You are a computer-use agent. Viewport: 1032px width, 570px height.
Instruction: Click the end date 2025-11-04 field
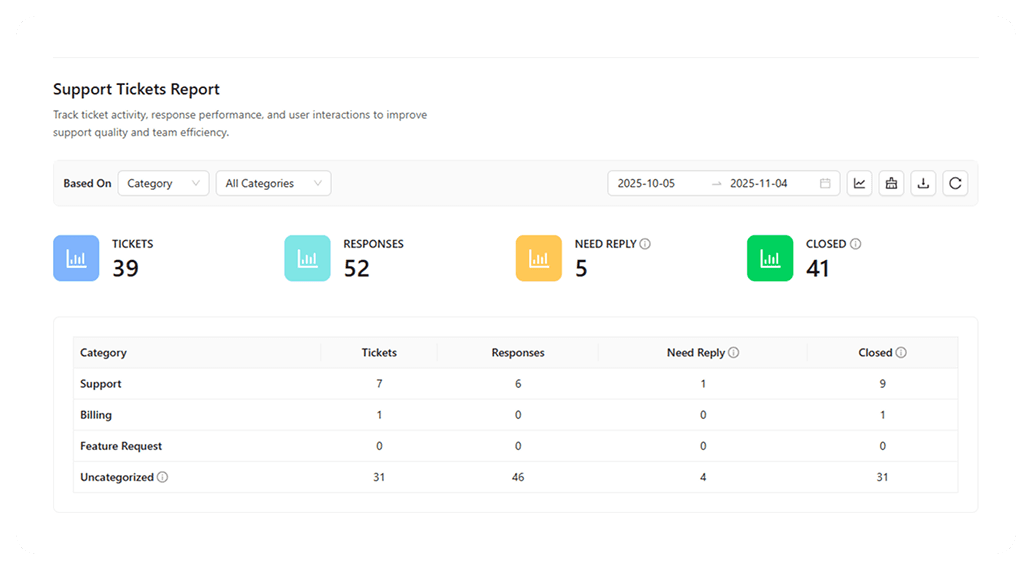[759, 183]
